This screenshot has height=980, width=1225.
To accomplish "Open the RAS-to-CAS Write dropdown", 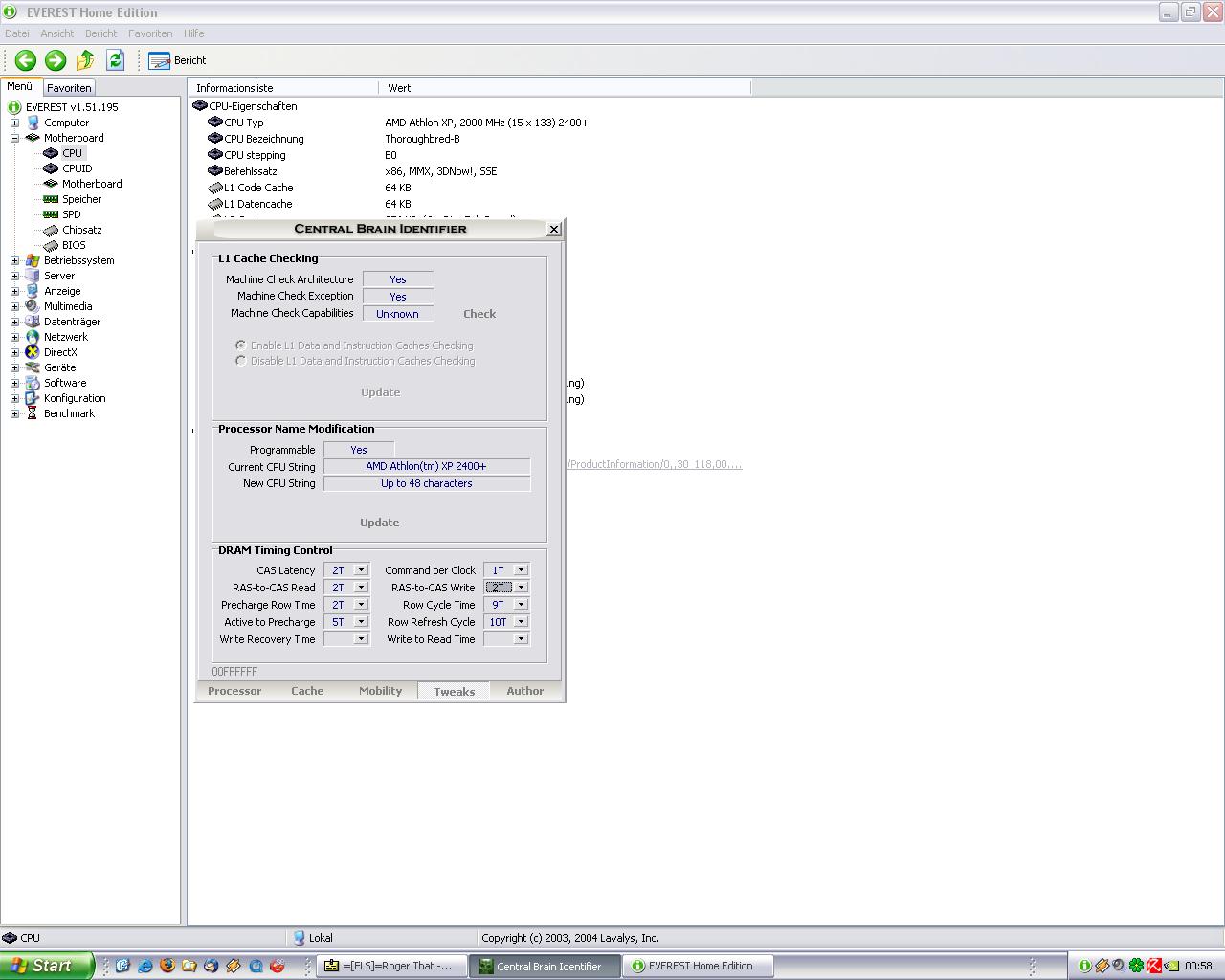I will [521, 588].
